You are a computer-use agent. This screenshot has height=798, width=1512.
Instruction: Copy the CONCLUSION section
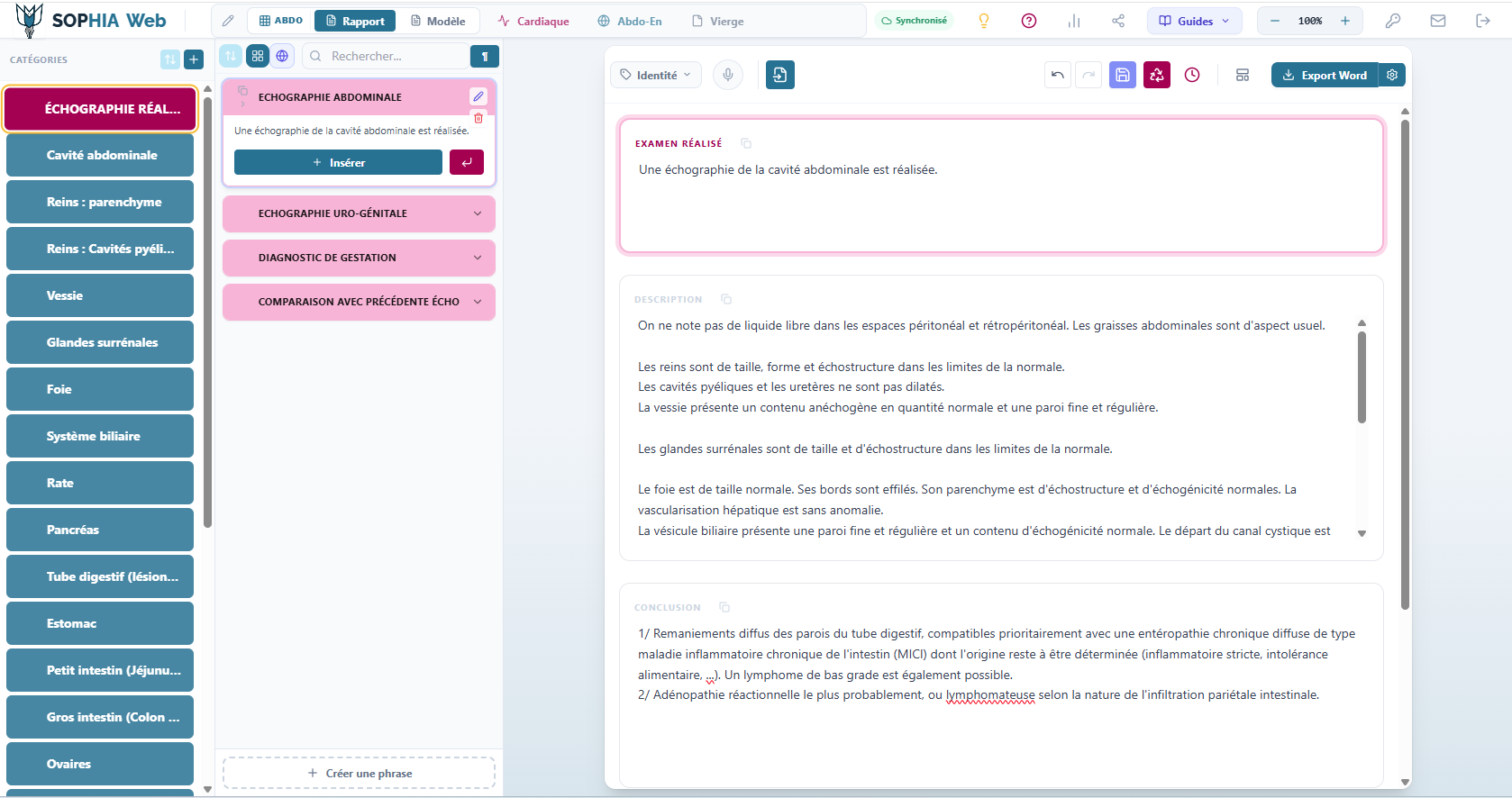pyautogui.click(x=724, y=607)
